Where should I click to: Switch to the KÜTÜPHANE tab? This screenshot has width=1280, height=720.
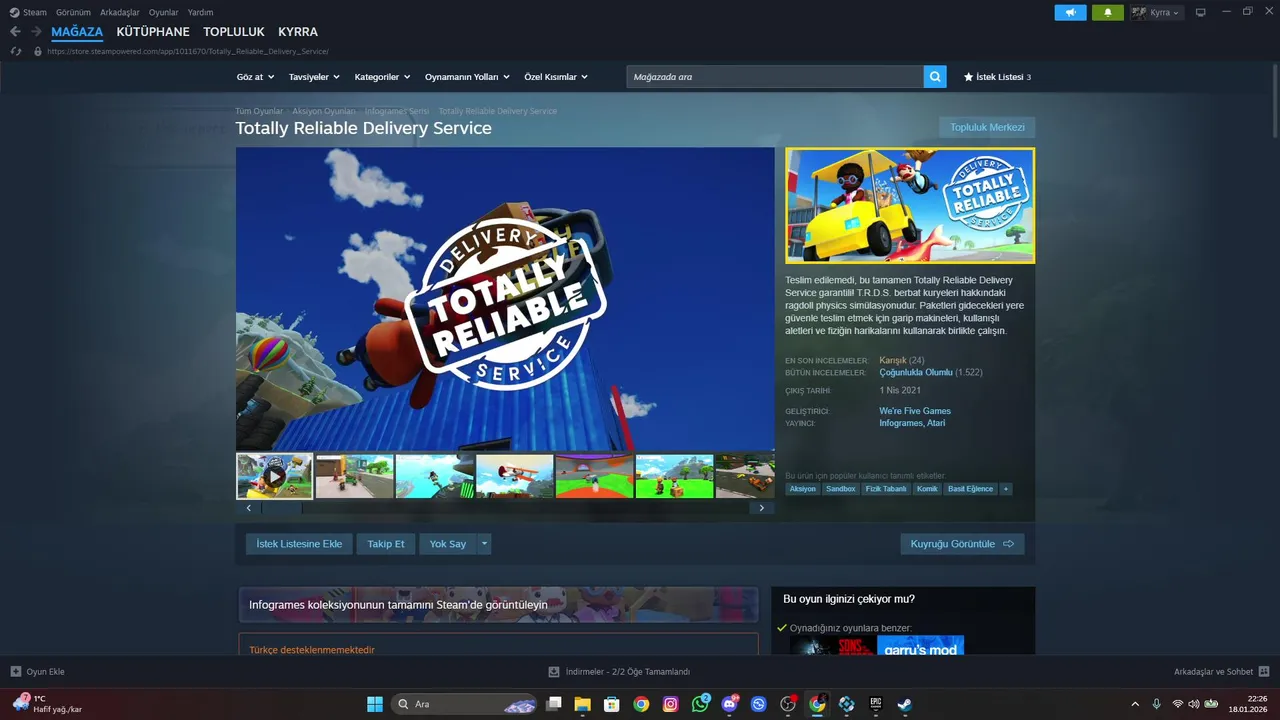pos(153,32)
